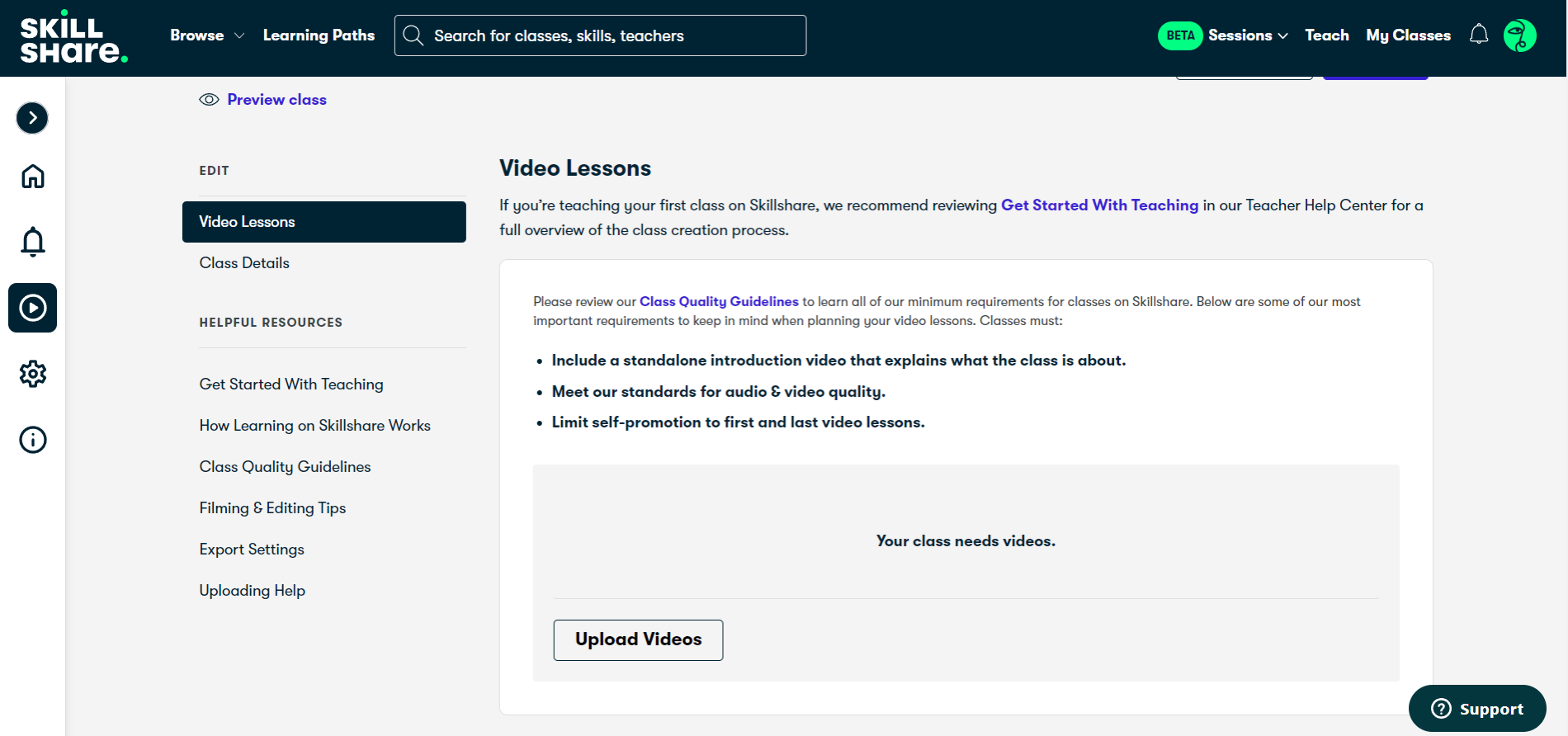Viewport: 1568px width, 736px height.
Task: Open the Teach menu item
Action: coord(1326,35)
